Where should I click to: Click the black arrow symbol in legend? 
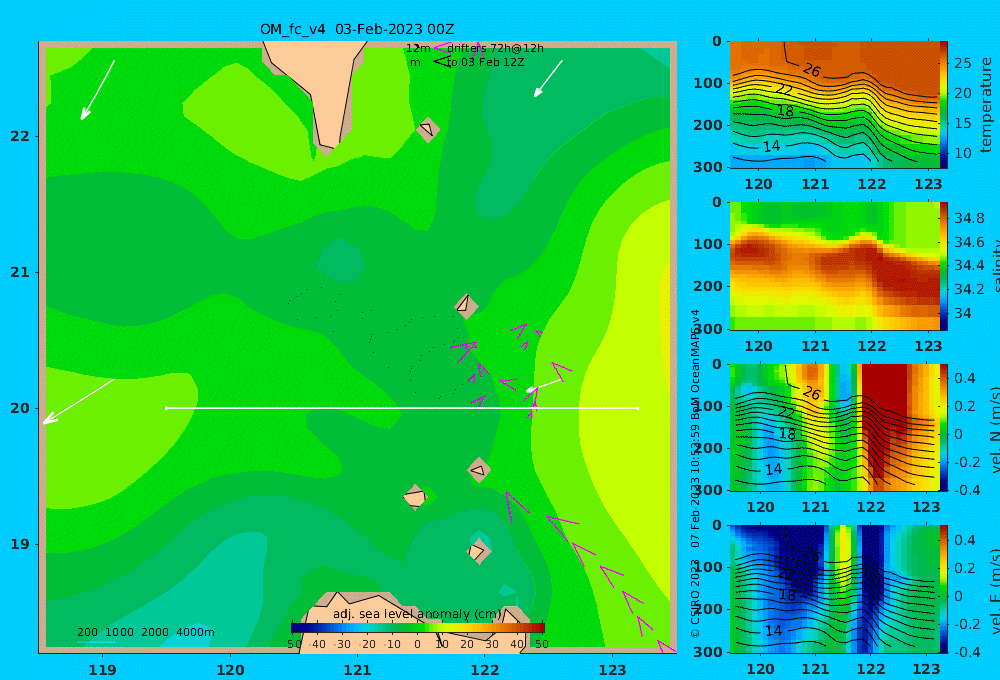[x=441, y=62]
